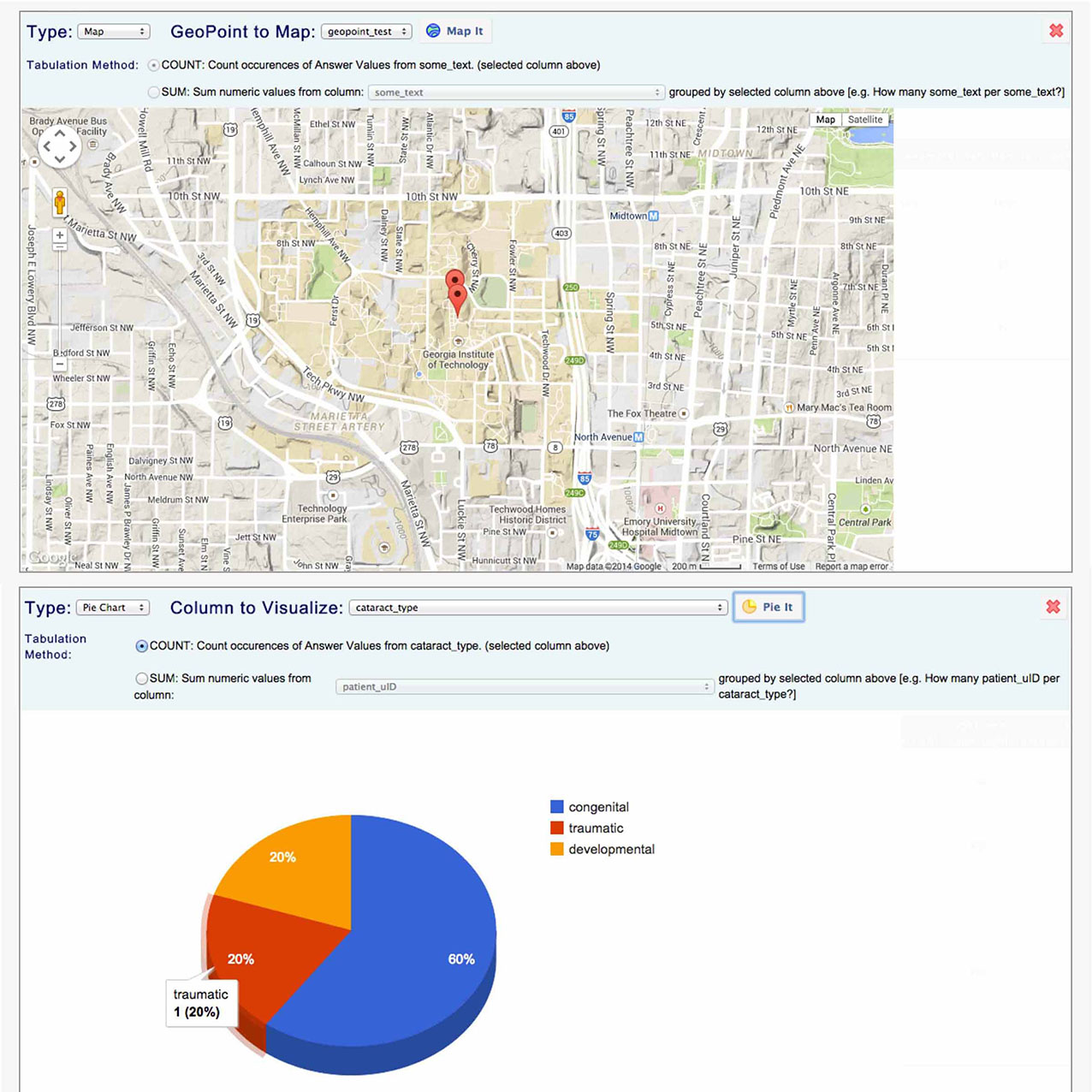
Task: Close the Map visualization panel
Action: tap(1056, 31)
